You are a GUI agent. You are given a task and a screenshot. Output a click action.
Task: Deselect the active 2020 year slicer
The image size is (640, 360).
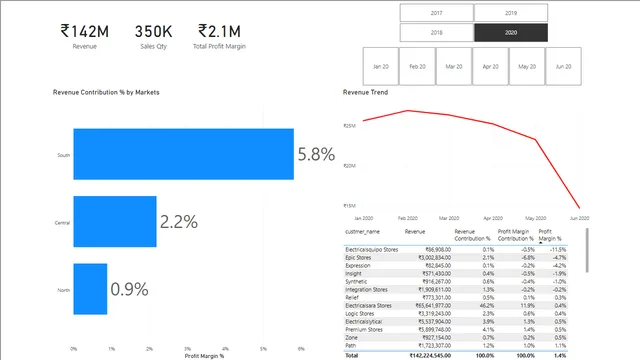[x=511, y=33]
